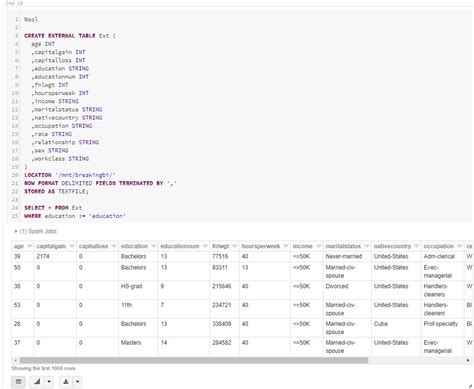Click the hoursperweek column header label
Viewport: 474px width, 389px height.
[261, 246]
